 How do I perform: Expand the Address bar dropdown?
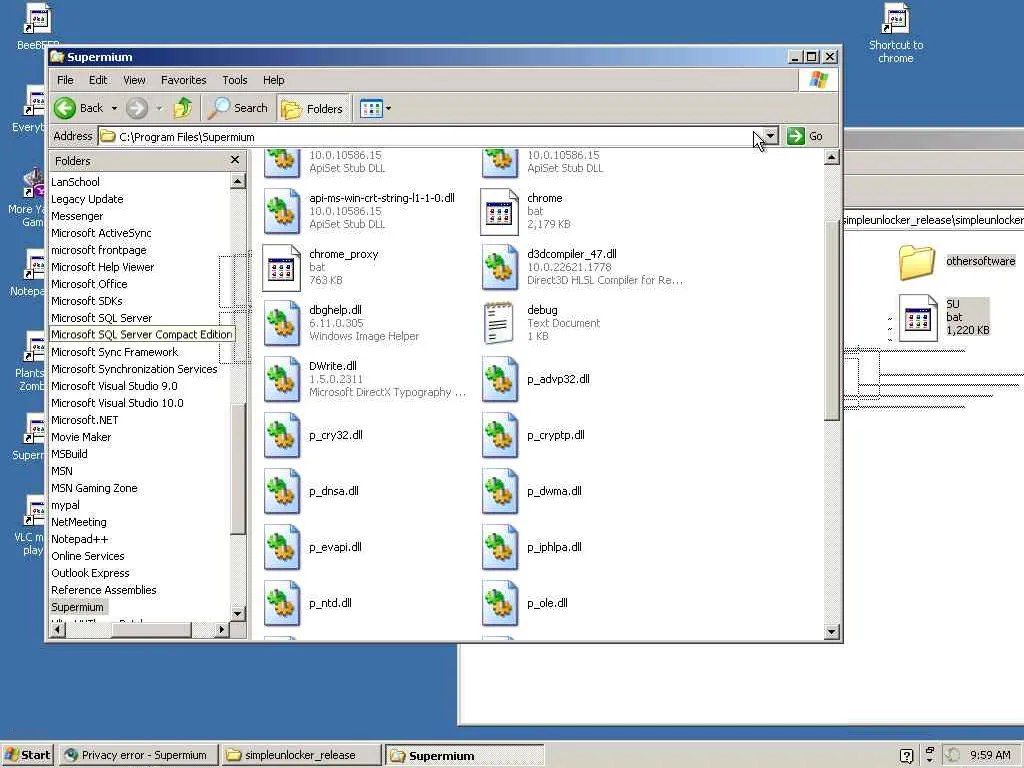click(771, 136)
